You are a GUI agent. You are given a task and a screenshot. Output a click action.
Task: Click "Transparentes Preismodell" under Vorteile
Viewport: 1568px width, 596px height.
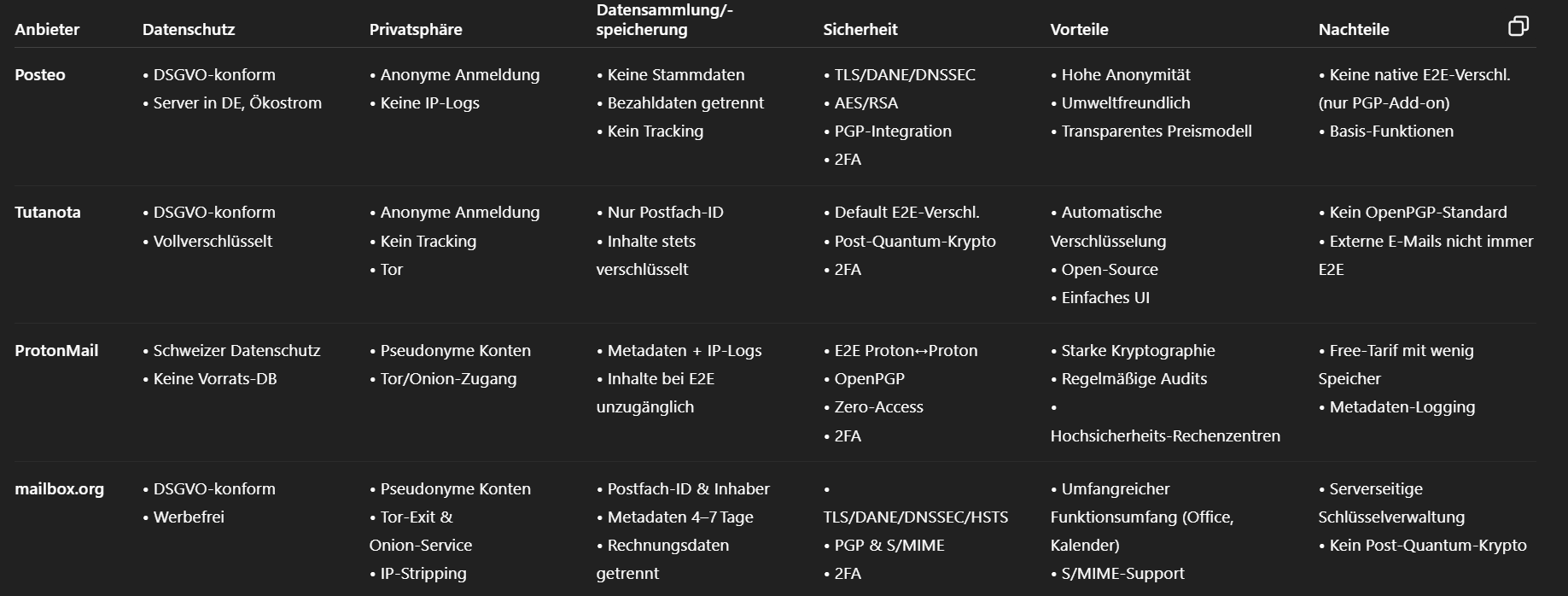coord(1157,131)
